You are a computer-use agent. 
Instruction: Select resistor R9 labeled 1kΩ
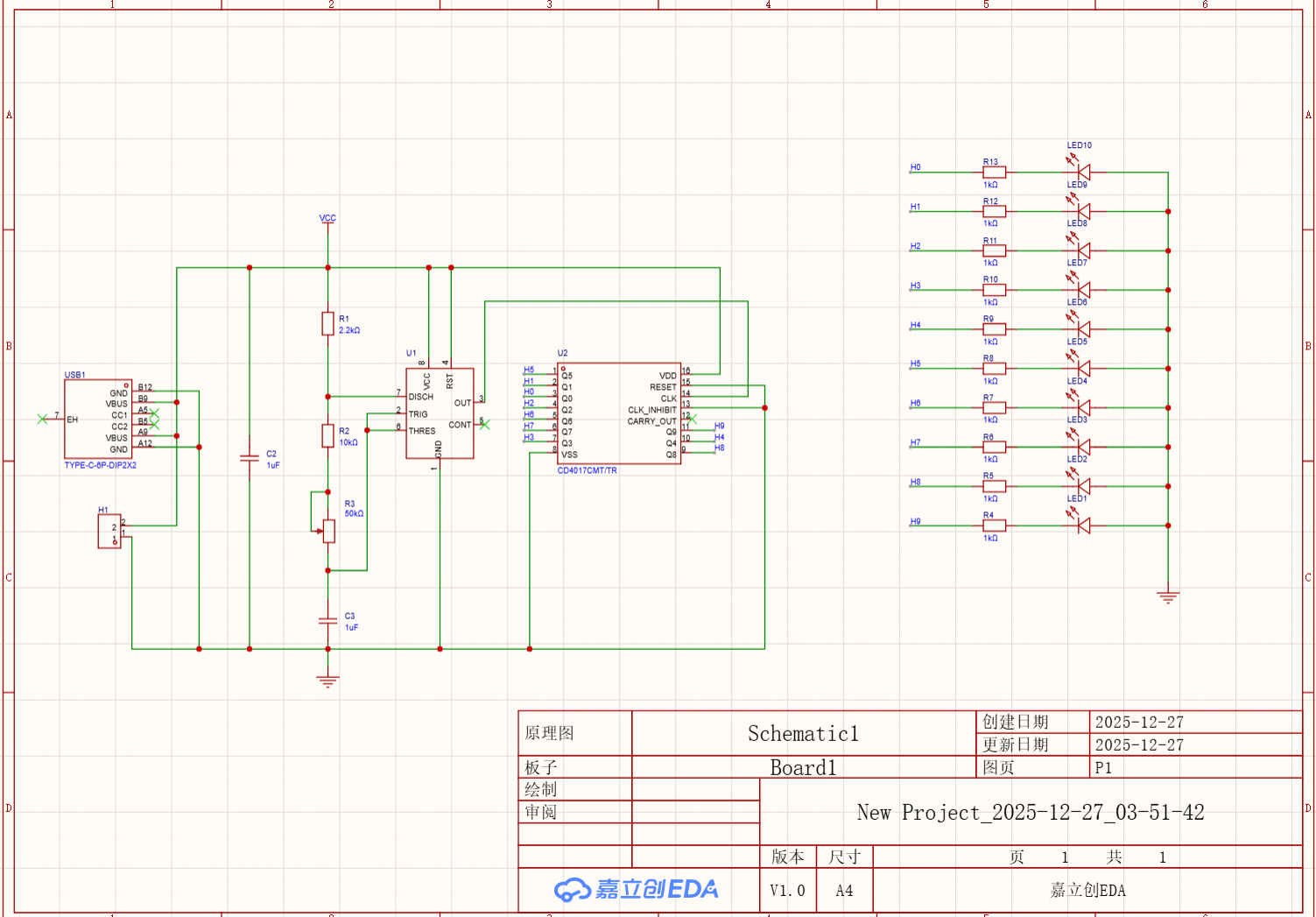tap(994, 328)
